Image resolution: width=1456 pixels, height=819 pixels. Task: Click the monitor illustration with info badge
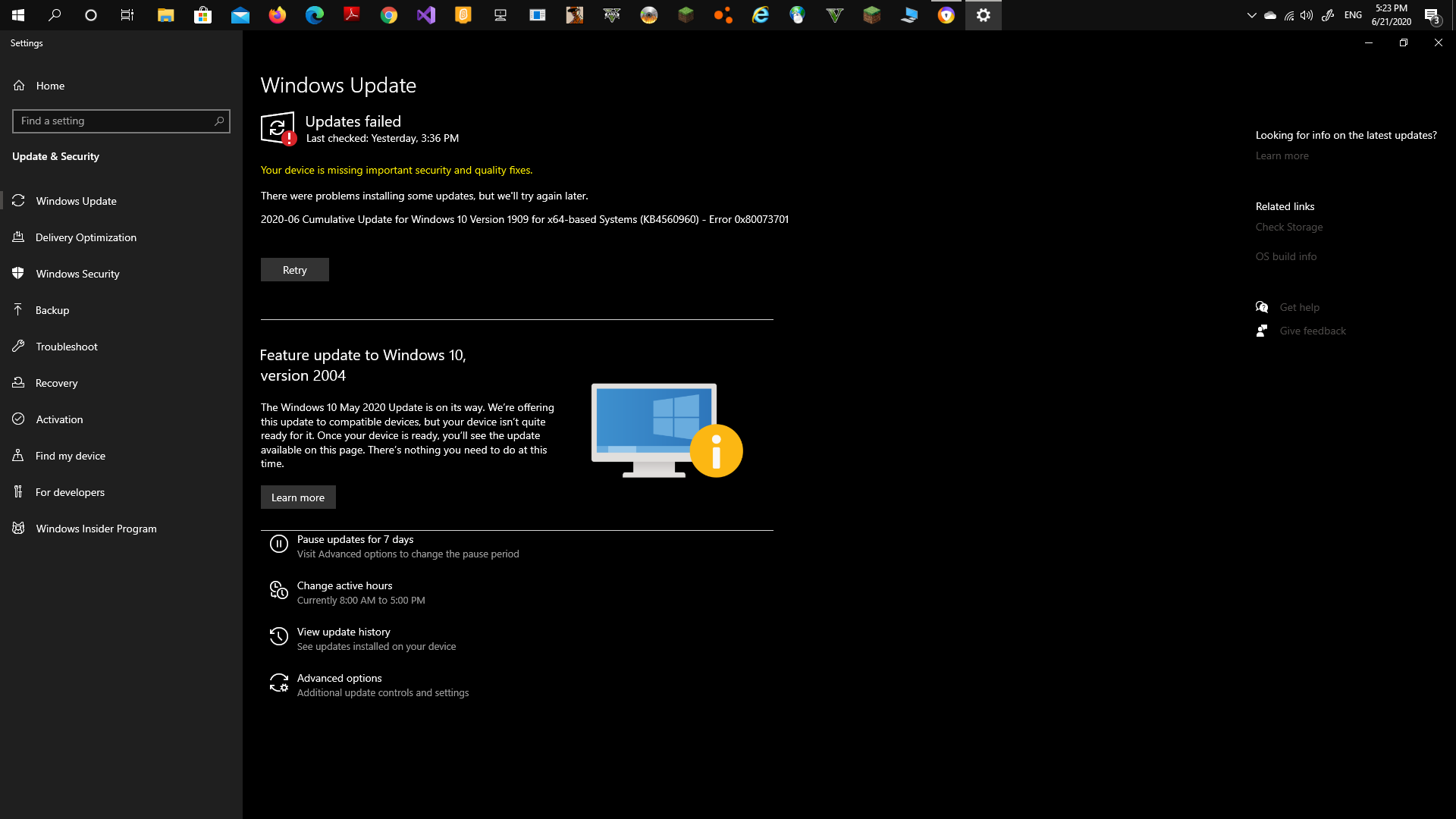667,430
